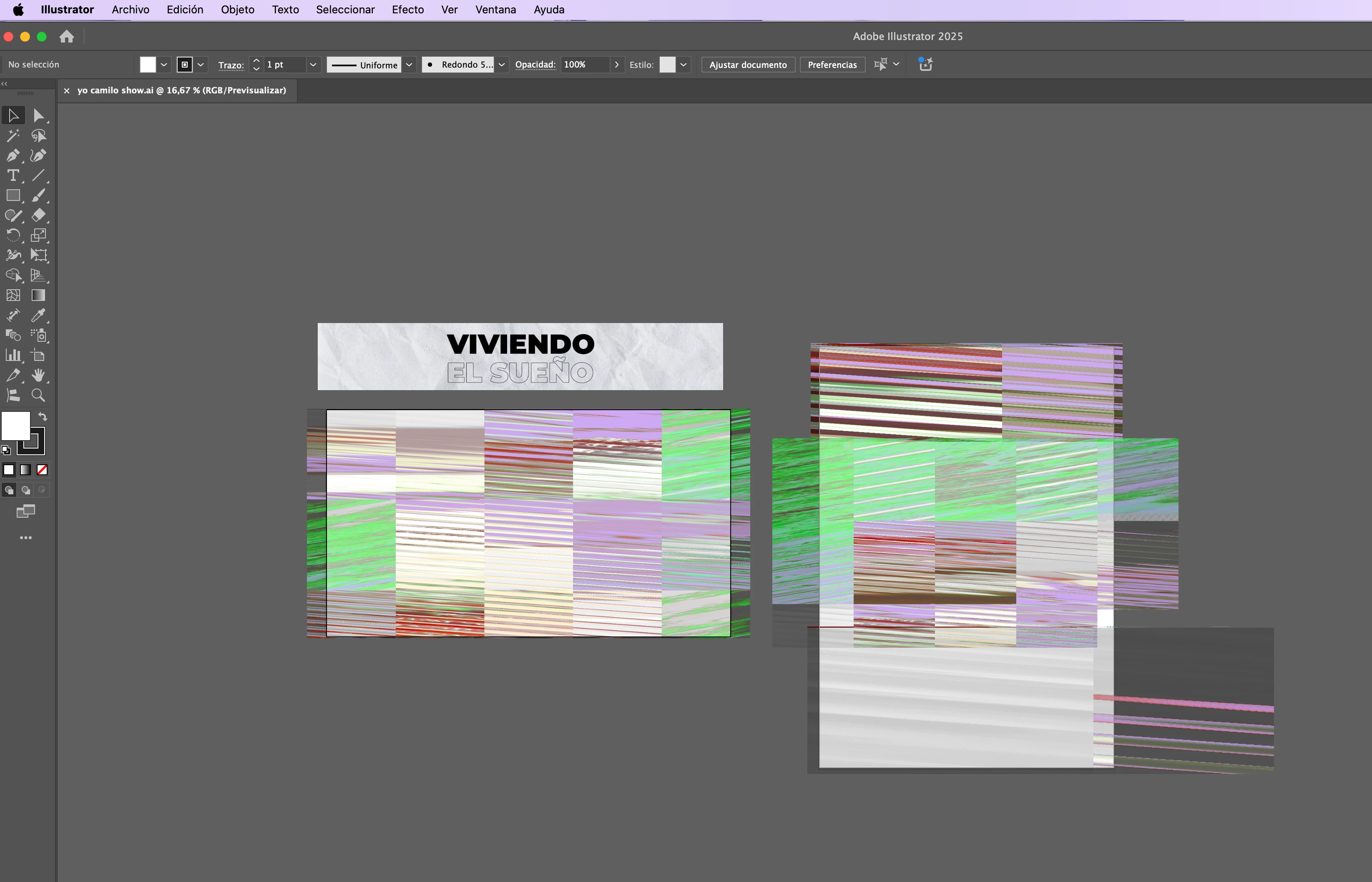
Task: Switch to Draw Behind mode
Action: pyautogui.click(x=26, y=490)
